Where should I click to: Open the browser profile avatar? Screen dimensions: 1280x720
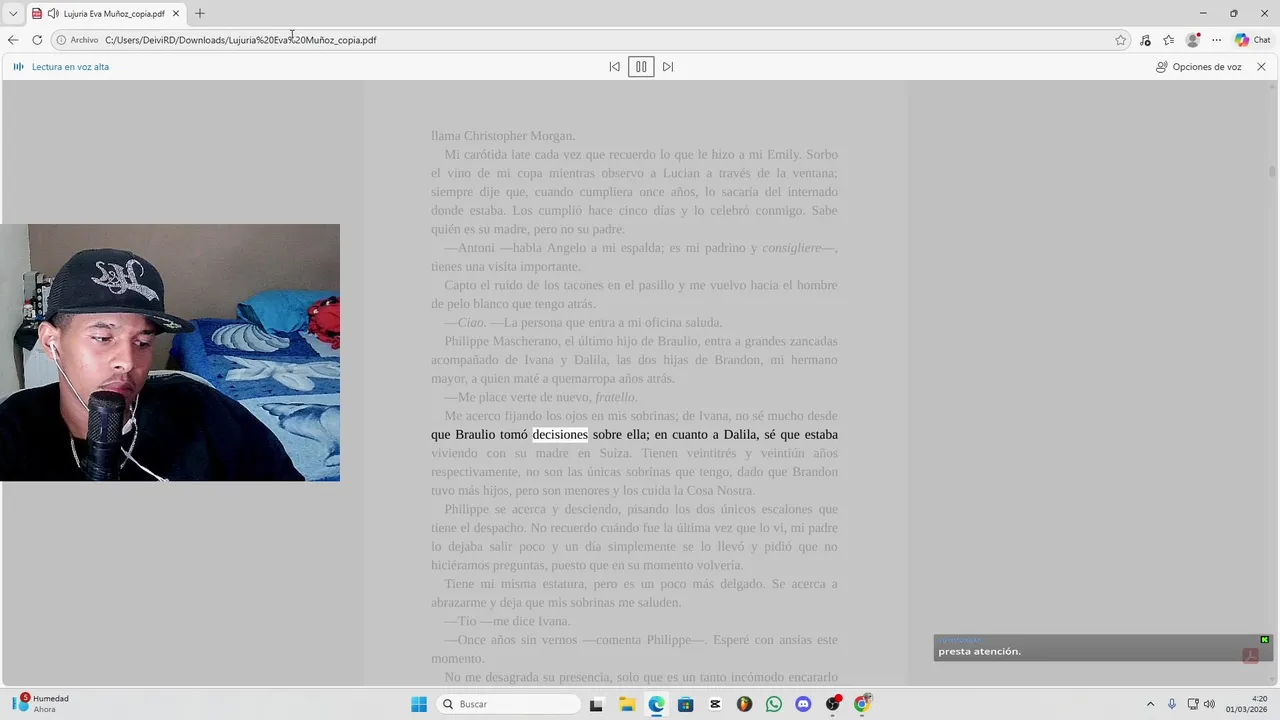pyautogui.click(x=1192, y=40)
